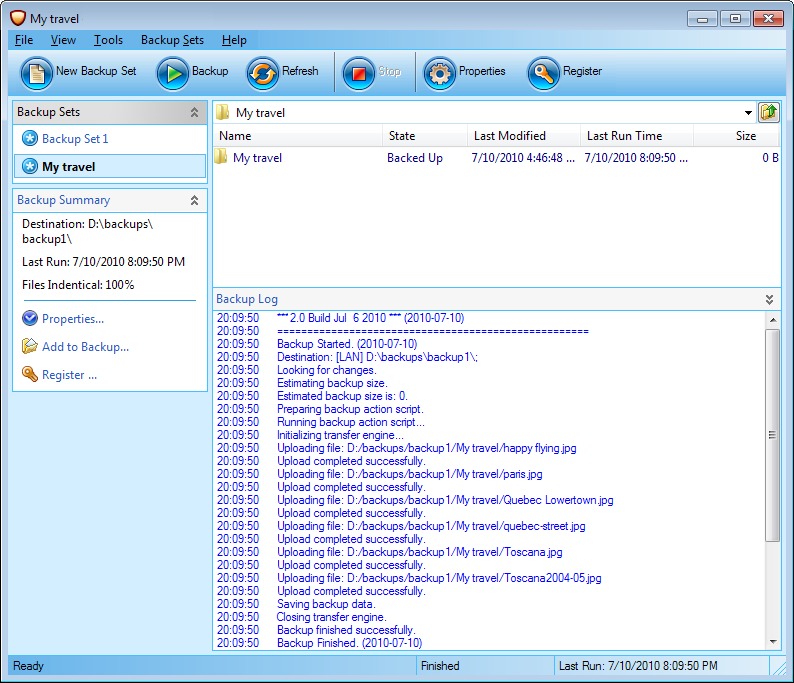Click the Register key icon in toolbar
794x683 pixels.
click(544, 73)
